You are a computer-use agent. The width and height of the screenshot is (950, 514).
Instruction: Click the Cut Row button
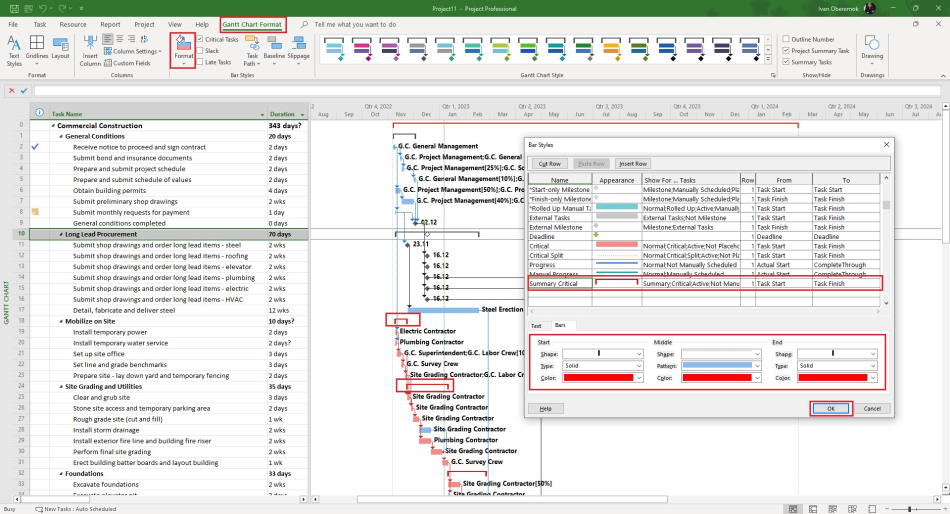(x=550, y=164)
